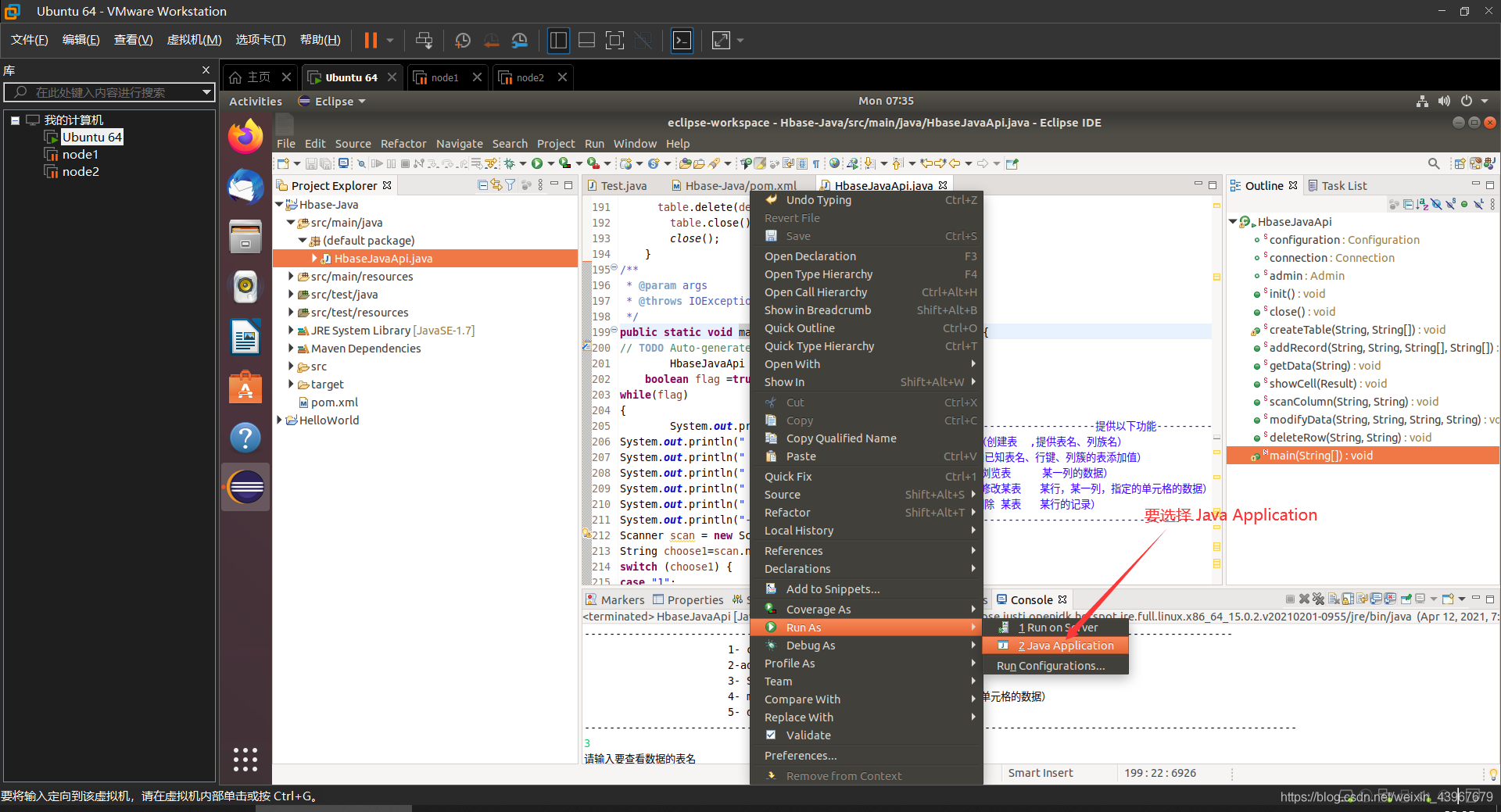The height and width of the screenshot is (812, 1501).
Task: Click the Show Applications grid icon
Action: (x=245, y=759)
